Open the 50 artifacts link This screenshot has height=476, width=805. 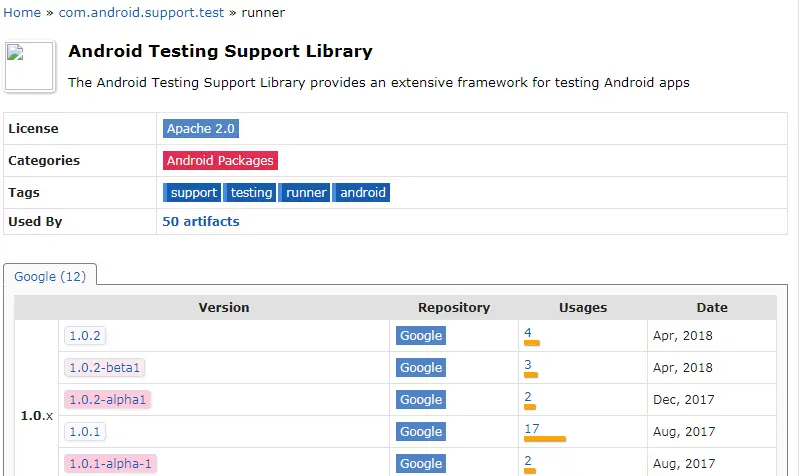point(201,221)
